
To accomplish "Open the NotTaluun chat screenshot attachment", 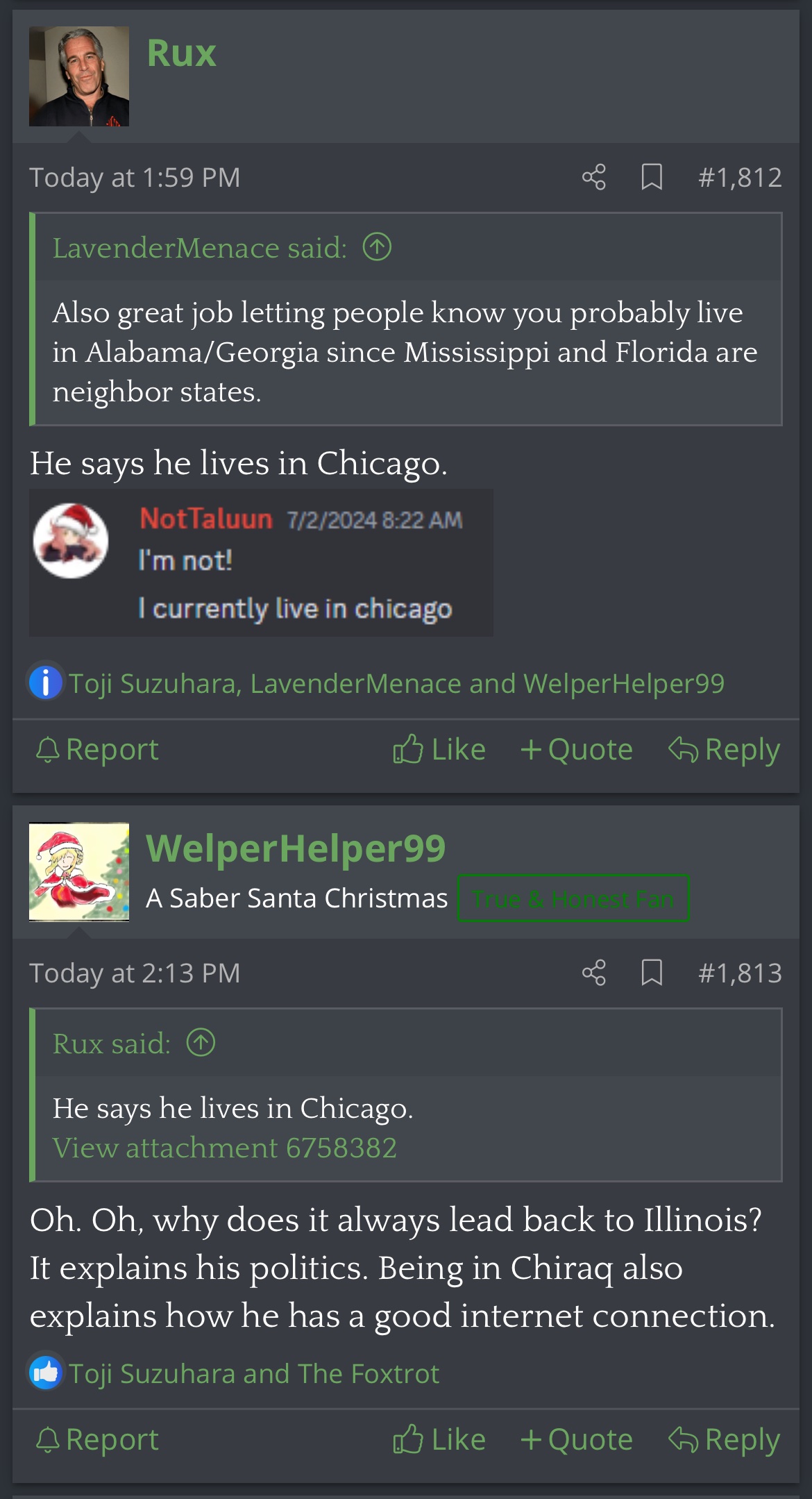I will click(x=261, y=562).
